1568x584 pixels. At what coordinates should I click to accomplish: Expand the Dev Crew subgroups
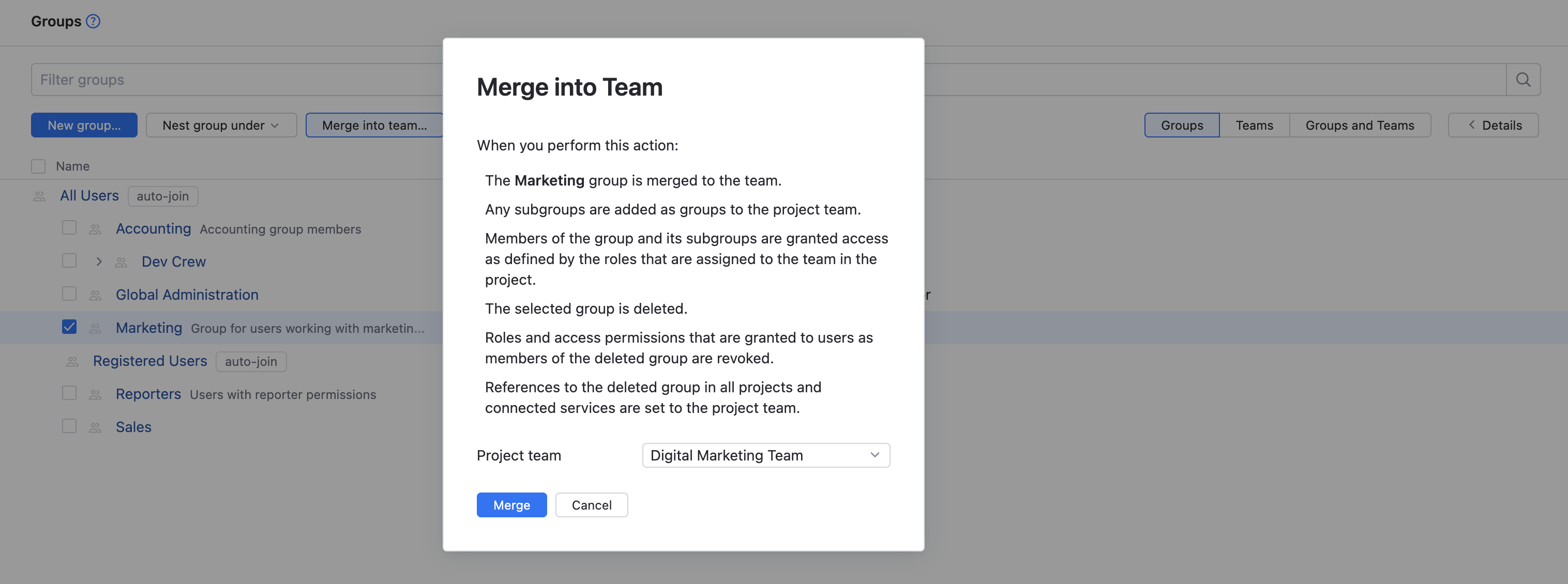click(99, 262)
